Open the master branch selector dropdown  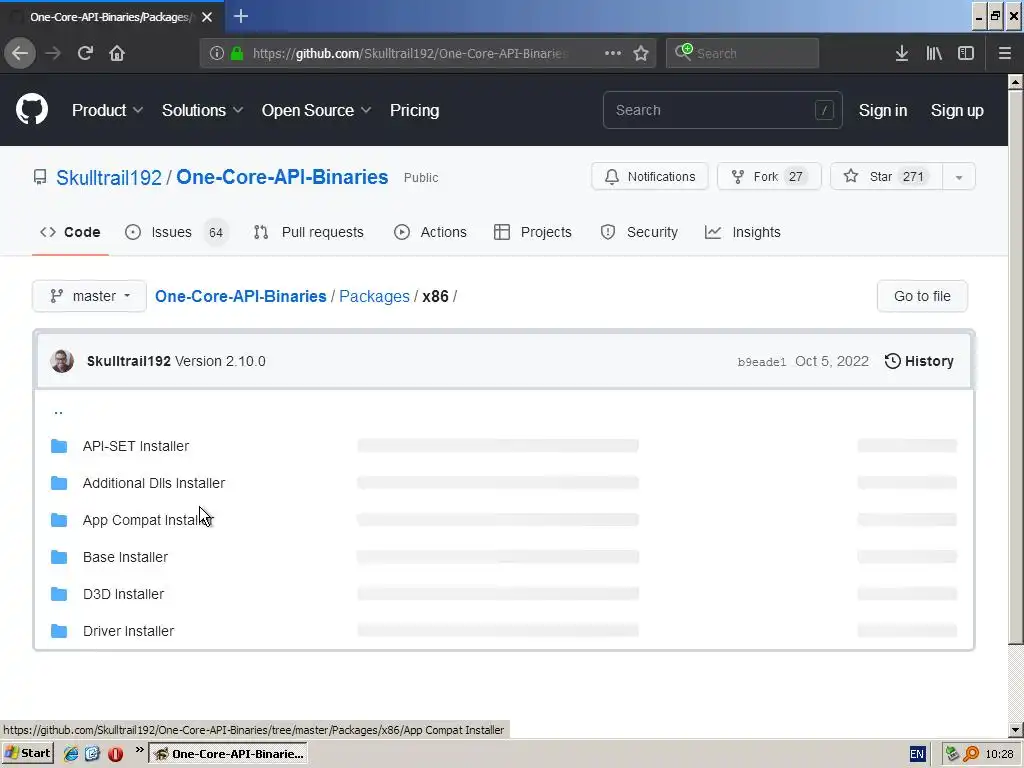(89, 296)
